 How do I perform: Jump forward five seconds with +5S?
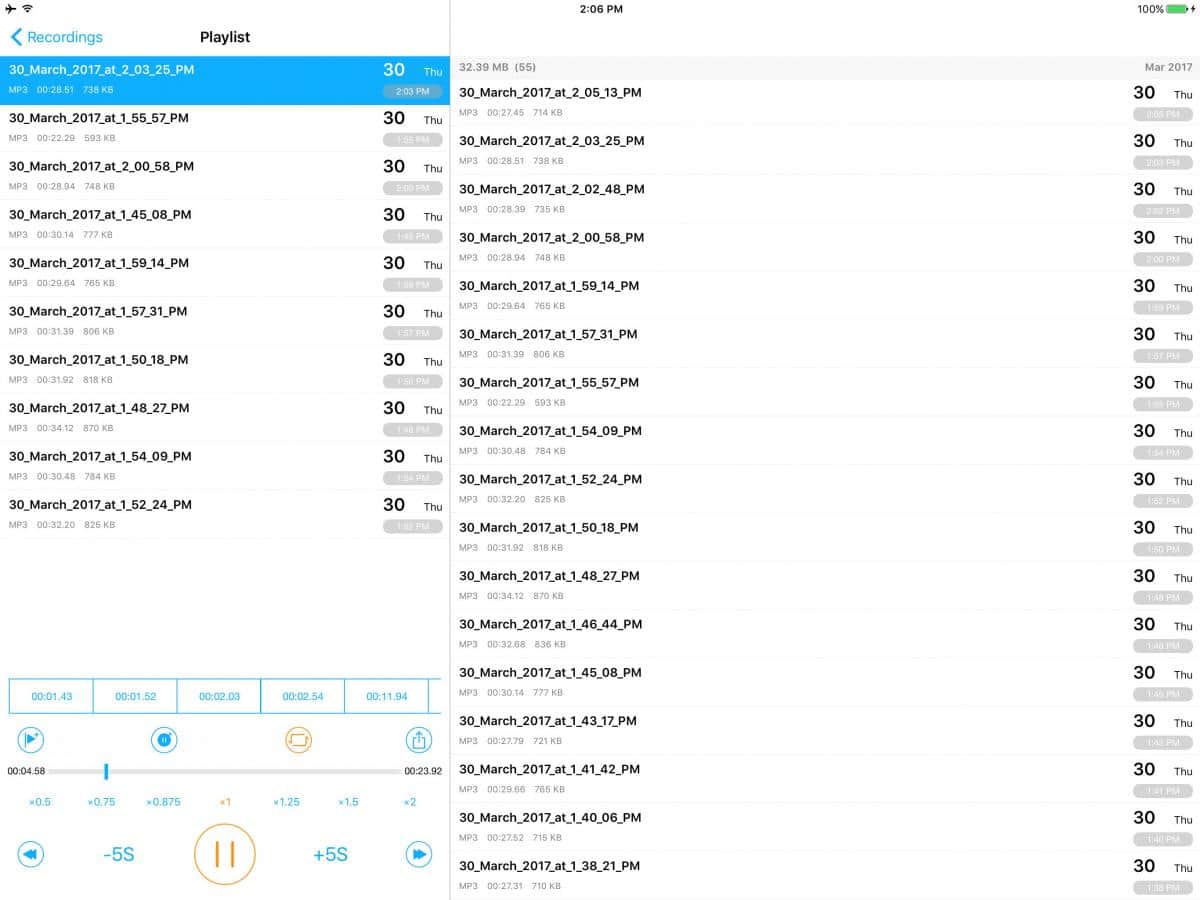coord(330,855)
